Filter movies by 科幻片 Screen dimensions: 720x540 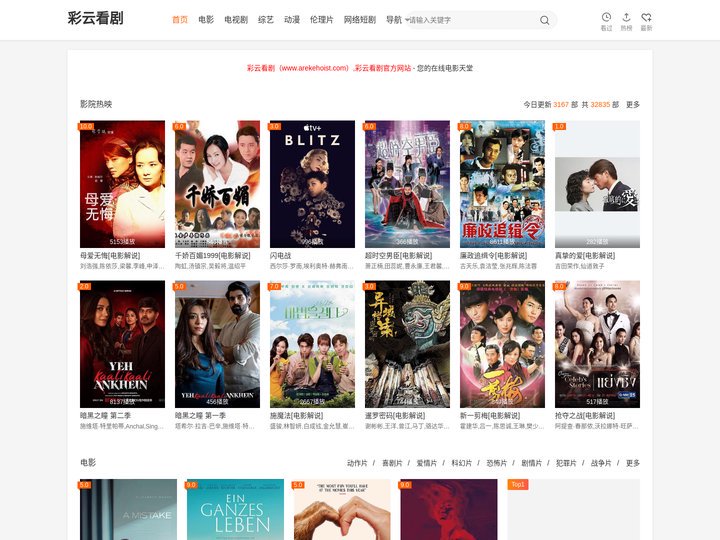[x=462, y=463]
